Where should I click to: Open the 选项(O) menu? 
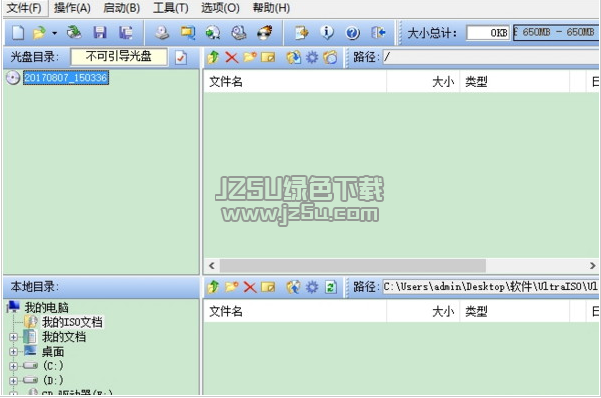coord(220,8)
